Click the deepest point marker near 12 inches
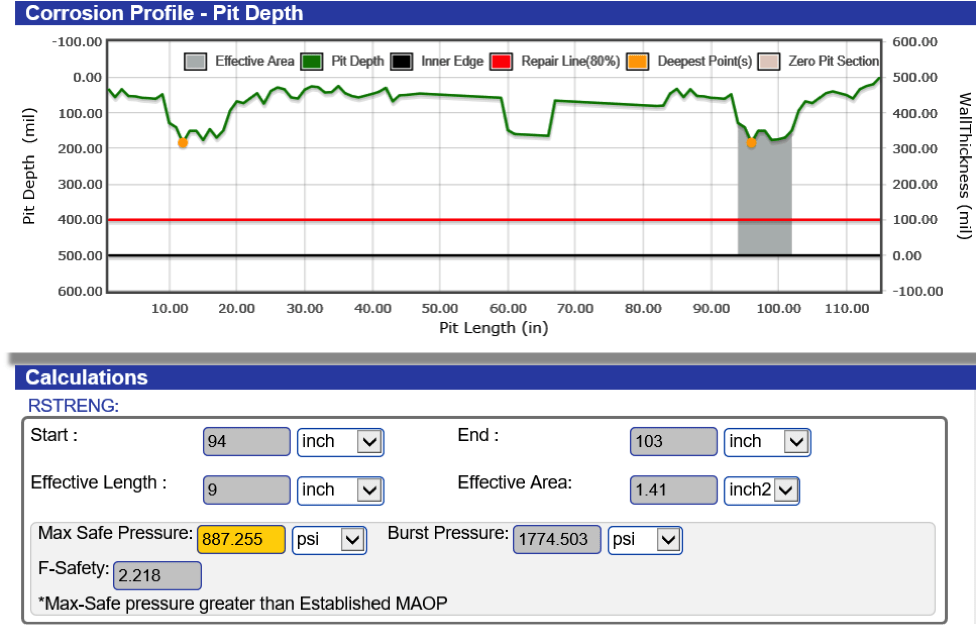The height and width of the screenshot is (626, 977). [183, 143]
